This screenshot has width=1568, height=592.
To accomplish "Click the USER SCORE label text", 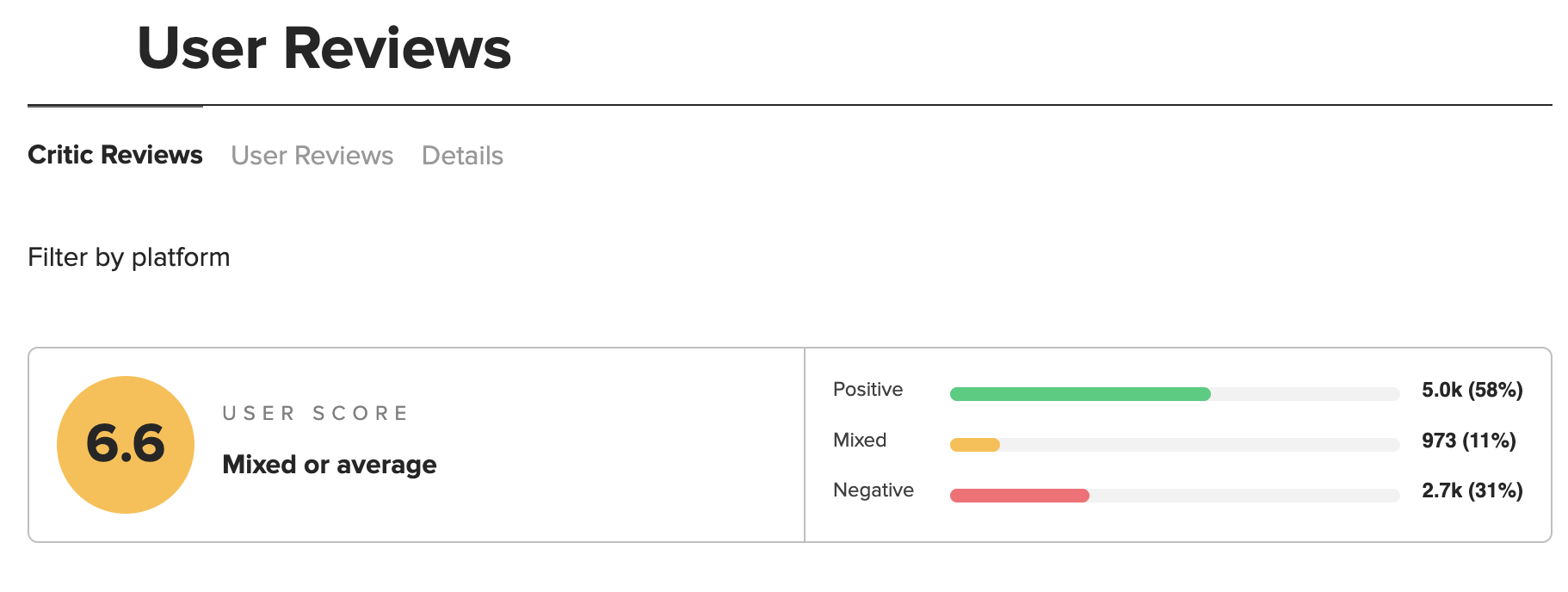I will click(315, 413).
